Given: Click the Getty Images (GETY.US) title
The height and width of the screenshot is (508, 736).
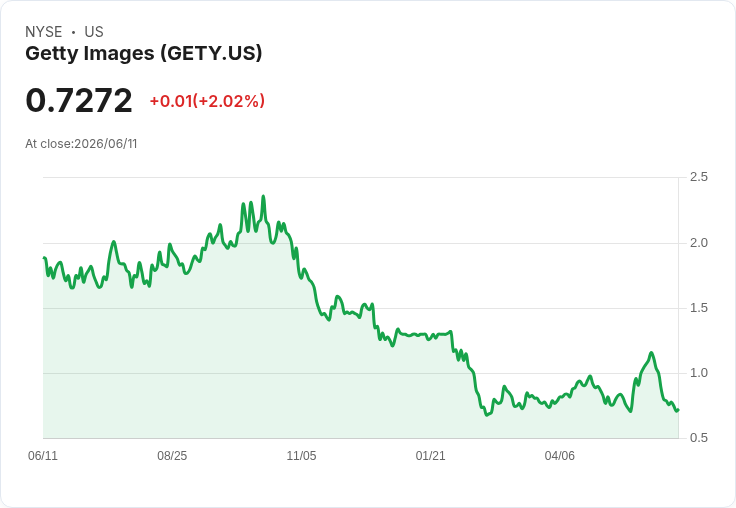Looking at the screenshot, I should pos(144,53).
